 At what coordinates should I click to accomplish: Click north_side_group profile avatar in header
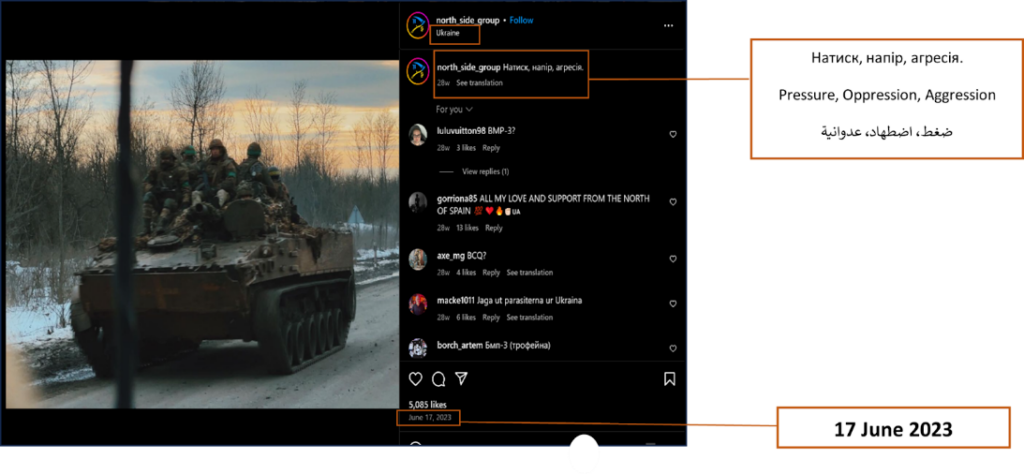click(x=417, y=25)
